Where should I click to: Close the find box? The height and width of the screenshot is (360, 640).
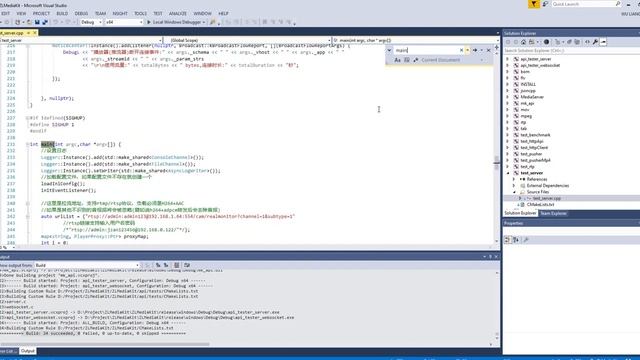point(489,50)
